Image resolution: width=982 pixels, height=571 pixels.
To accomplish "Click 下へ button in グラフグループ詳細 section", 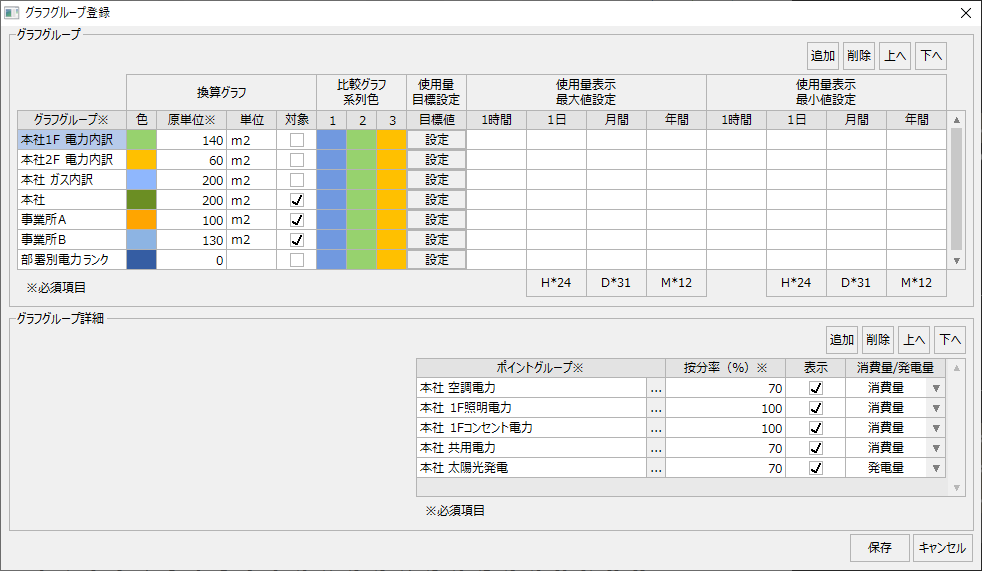I will [950, 340].
